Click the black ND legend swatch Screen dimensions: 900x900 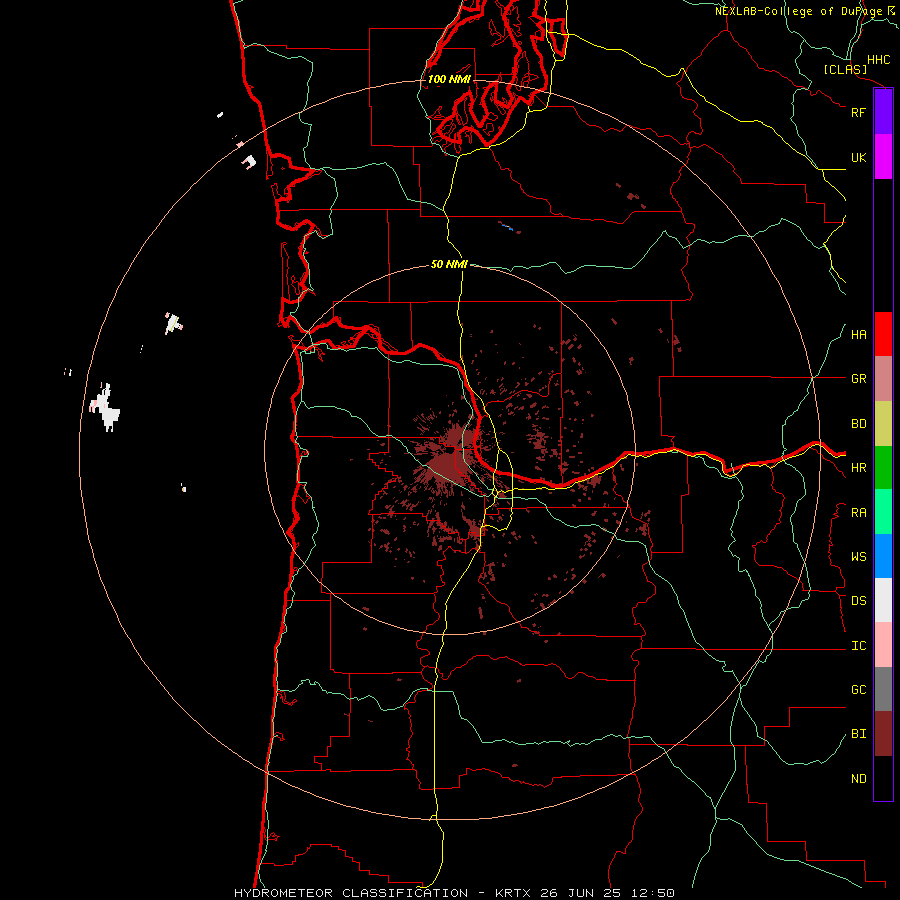883,778
